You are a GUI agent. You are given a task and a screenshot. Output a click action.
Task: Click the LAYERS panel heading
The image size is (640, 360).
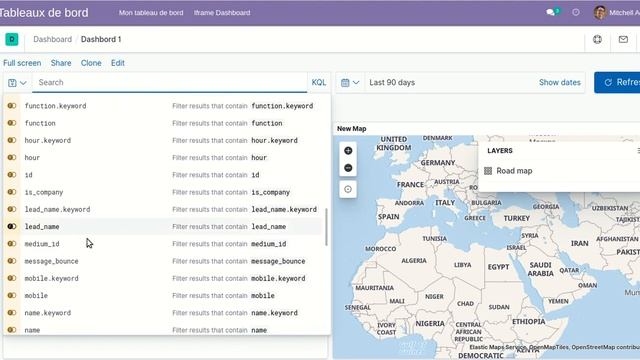[500, 151]
